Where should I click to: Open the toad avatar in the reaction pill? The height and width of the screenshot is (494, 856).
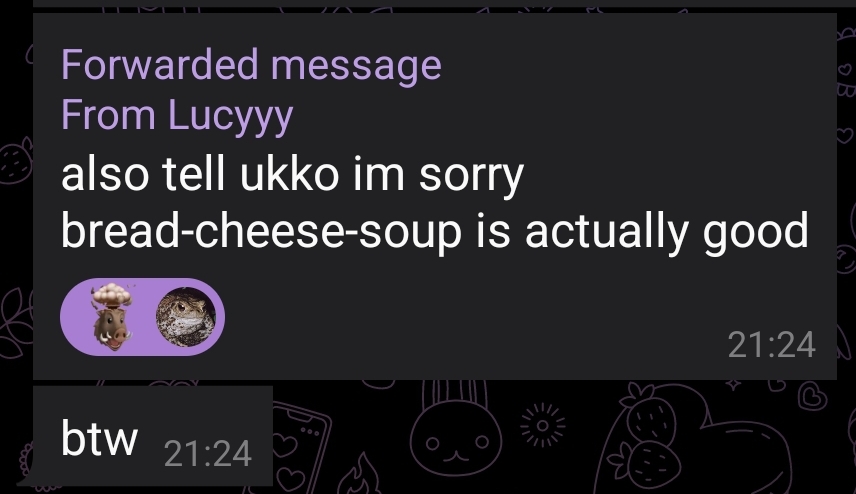(x=186, y=317)
